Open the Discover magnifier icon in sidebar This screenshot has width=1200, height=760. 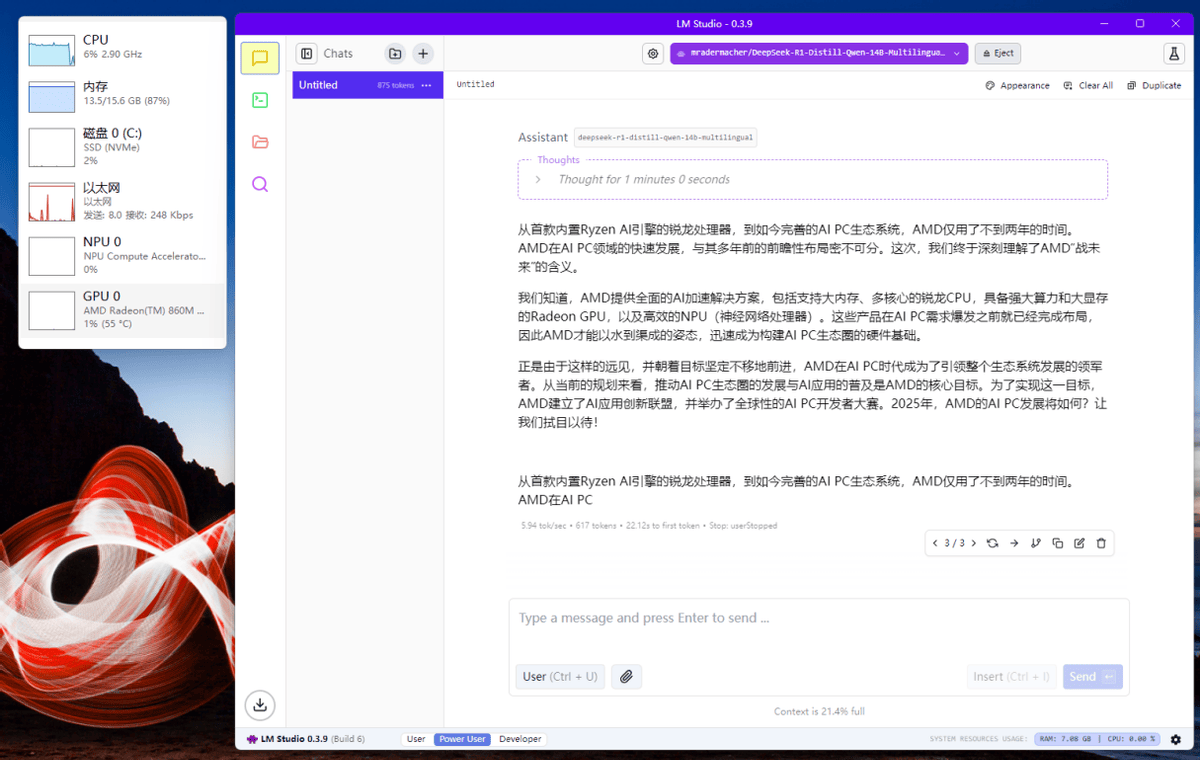260,184
